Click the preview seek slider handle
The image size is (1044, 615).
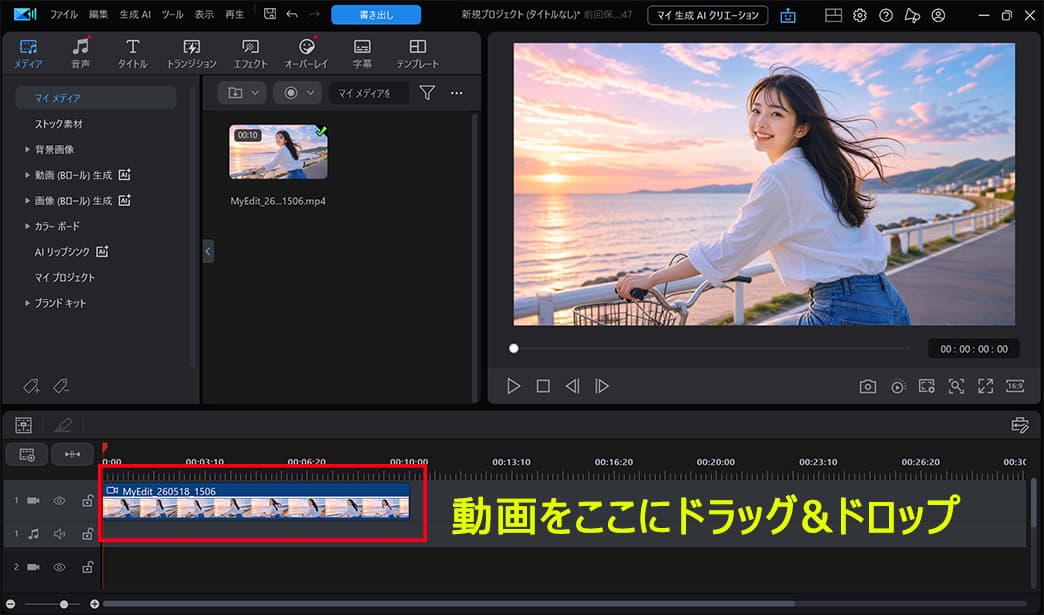click(513, 348)
